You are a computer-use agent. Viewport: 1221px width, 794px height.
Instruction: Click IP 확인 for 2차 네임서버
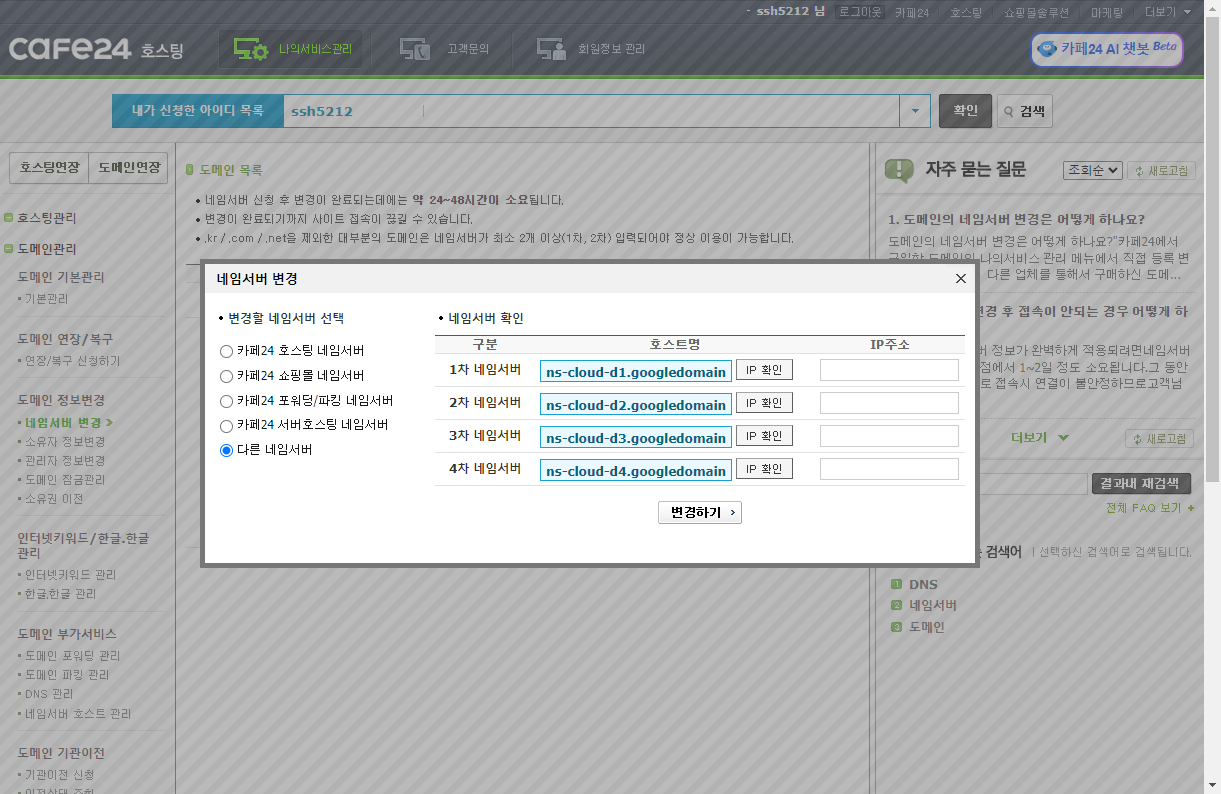764,403
